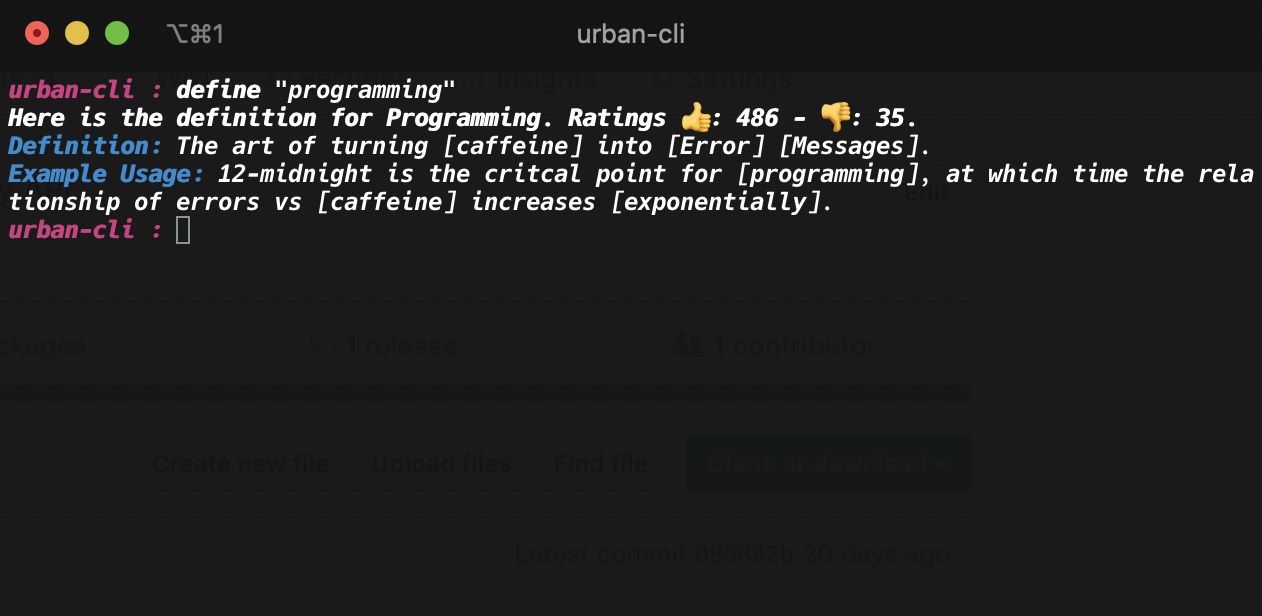Screen dimensions: 1262x616
Task: Click the gear icon beside Settings
Action: [660, 78]
